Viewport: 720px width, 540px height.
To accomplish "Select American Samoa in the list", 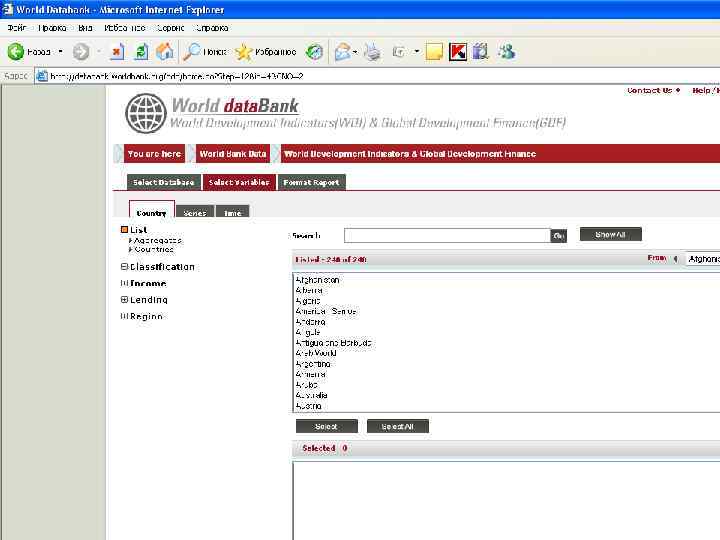I will point(326,311).
